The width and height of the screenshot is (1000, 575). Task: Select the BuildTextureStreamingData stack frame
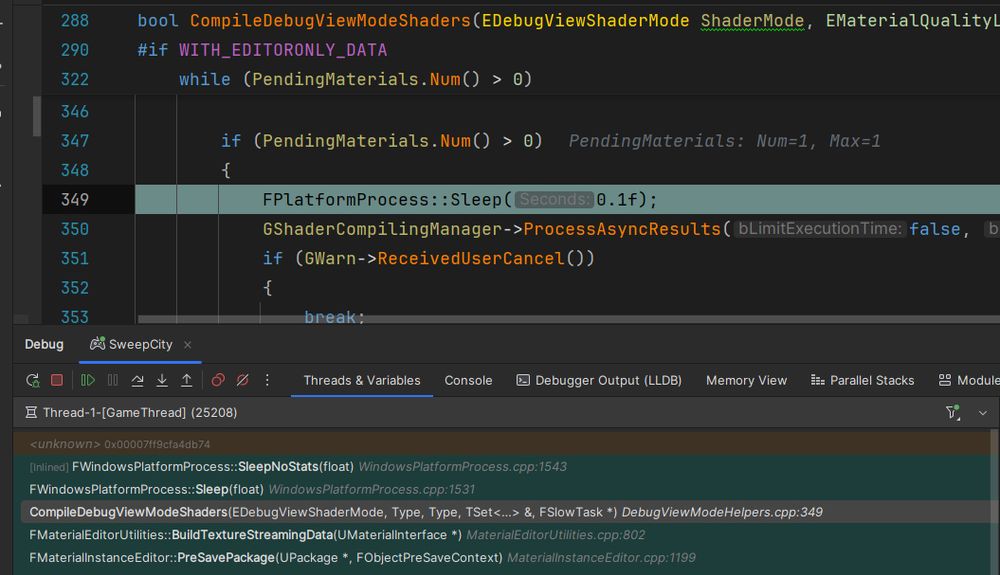501,535
